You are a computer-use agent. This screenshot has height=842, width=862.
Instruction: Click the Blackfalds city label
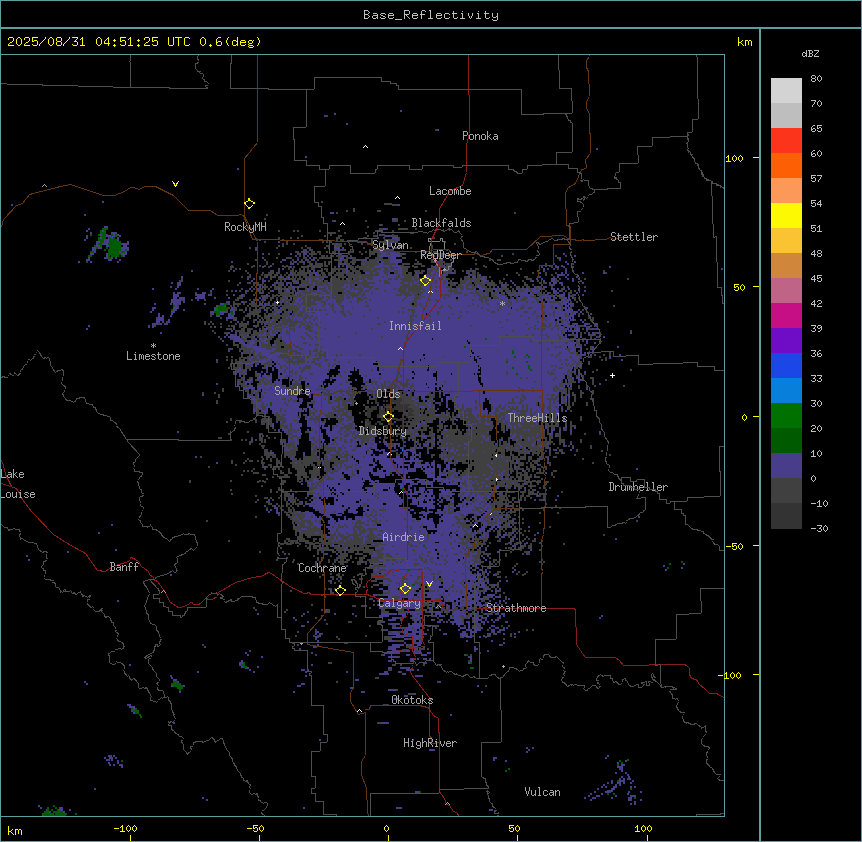tap(441, 223)
